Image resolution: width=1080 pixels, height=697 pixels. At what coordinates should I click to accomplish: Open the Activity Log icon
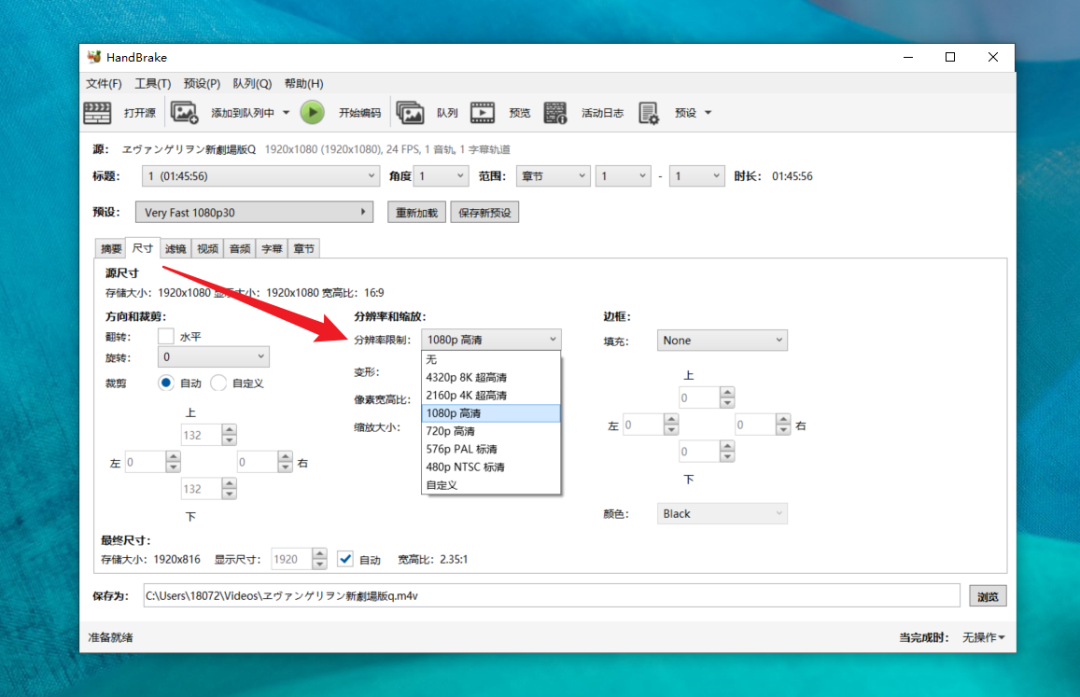coord(555,113)
